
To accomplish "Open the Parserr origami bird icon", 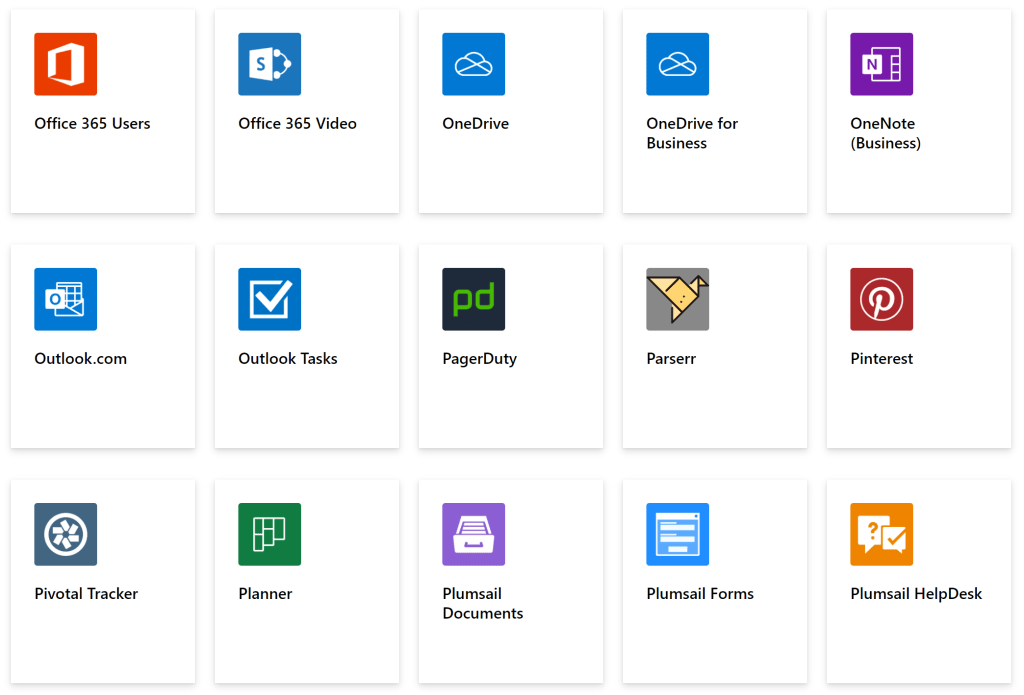I will pyautogui.click(x=677, y=299).
